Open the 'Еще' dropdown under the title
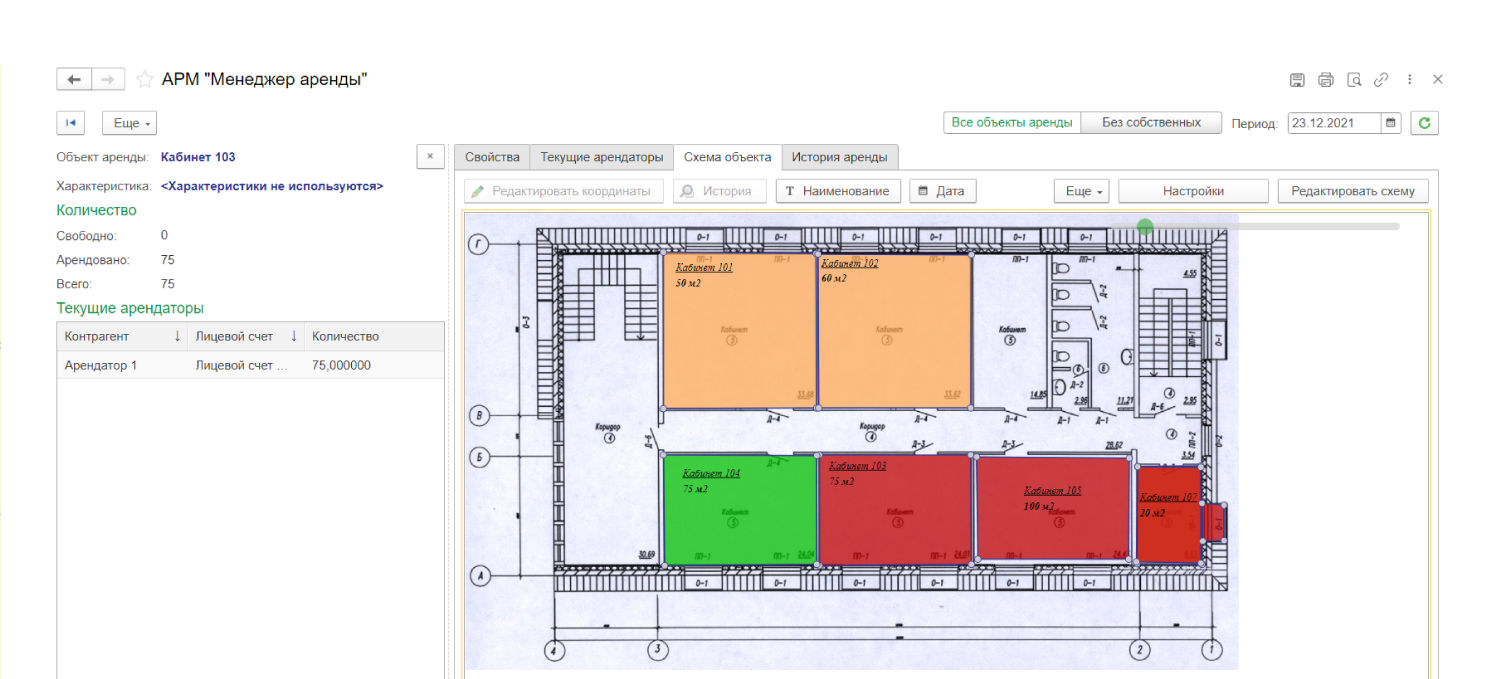Image resolution: width=1501 pixels, height=679 pixels. coord(130,123)
